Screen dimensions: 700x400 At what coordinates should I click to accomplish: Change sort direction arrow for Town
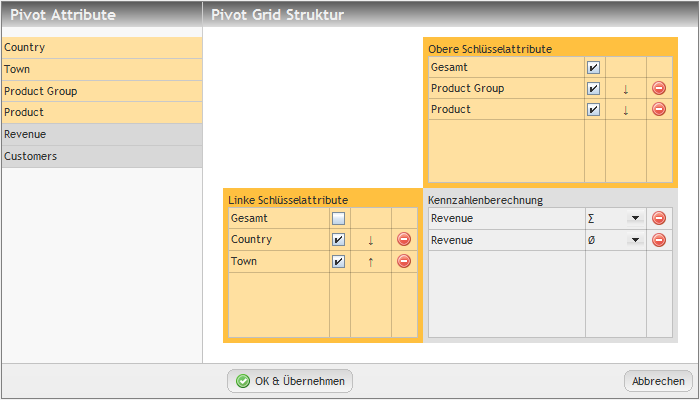click(370, 261)
